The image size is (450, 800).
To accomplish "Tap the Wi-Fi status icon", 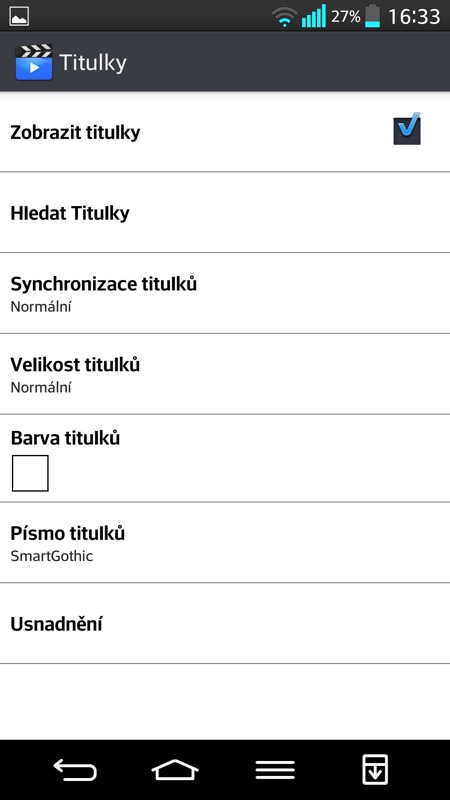I will [284, 17].
